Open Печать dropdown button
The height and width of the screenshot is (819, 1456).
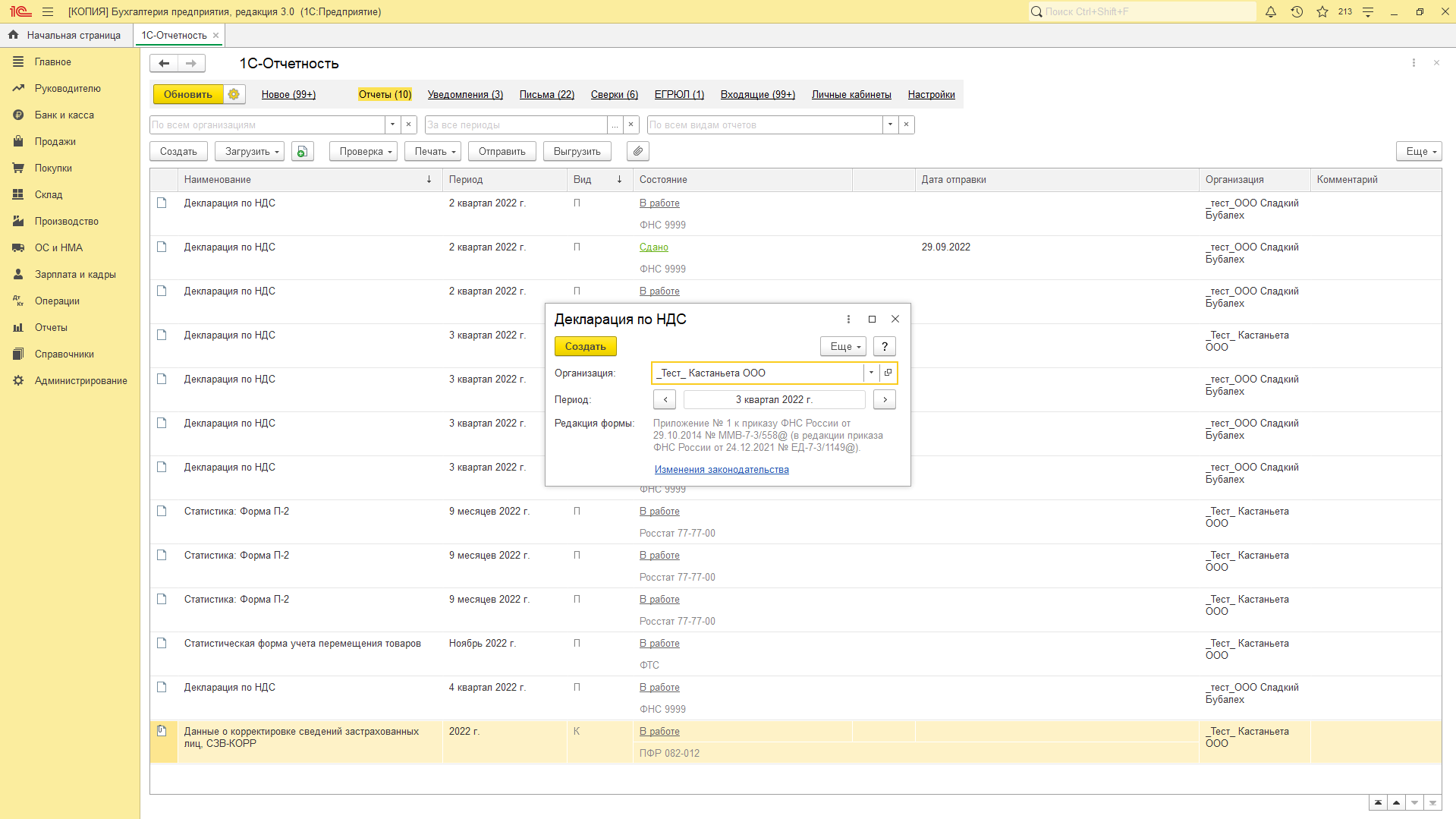click(432, 151)
